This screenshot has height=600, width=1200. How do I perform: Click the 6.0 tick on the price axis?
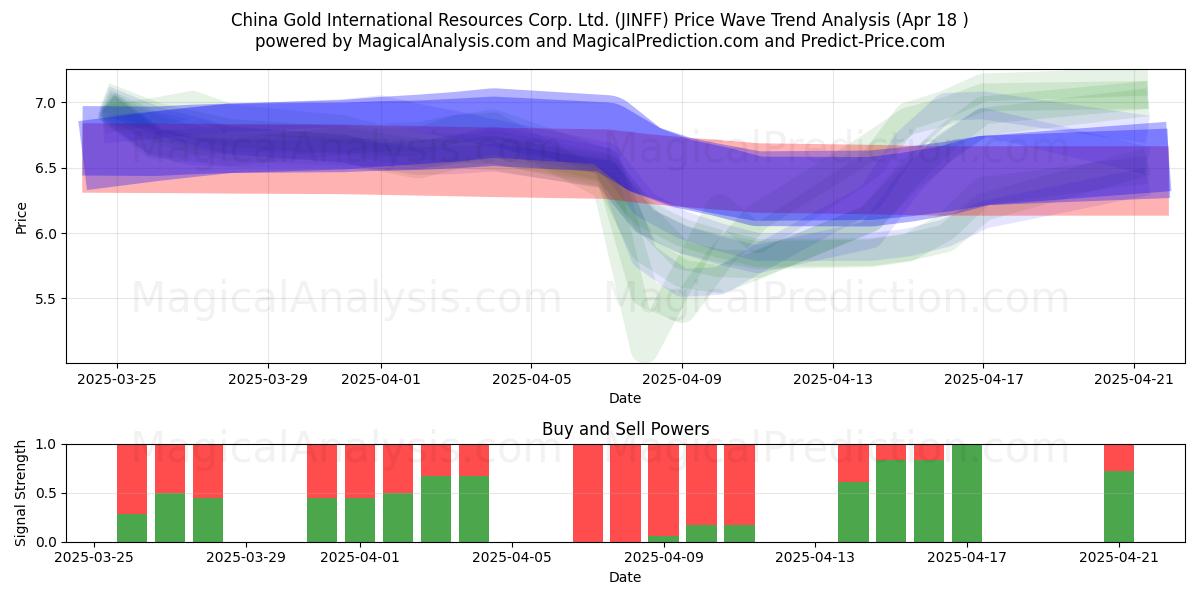point(46,234)
